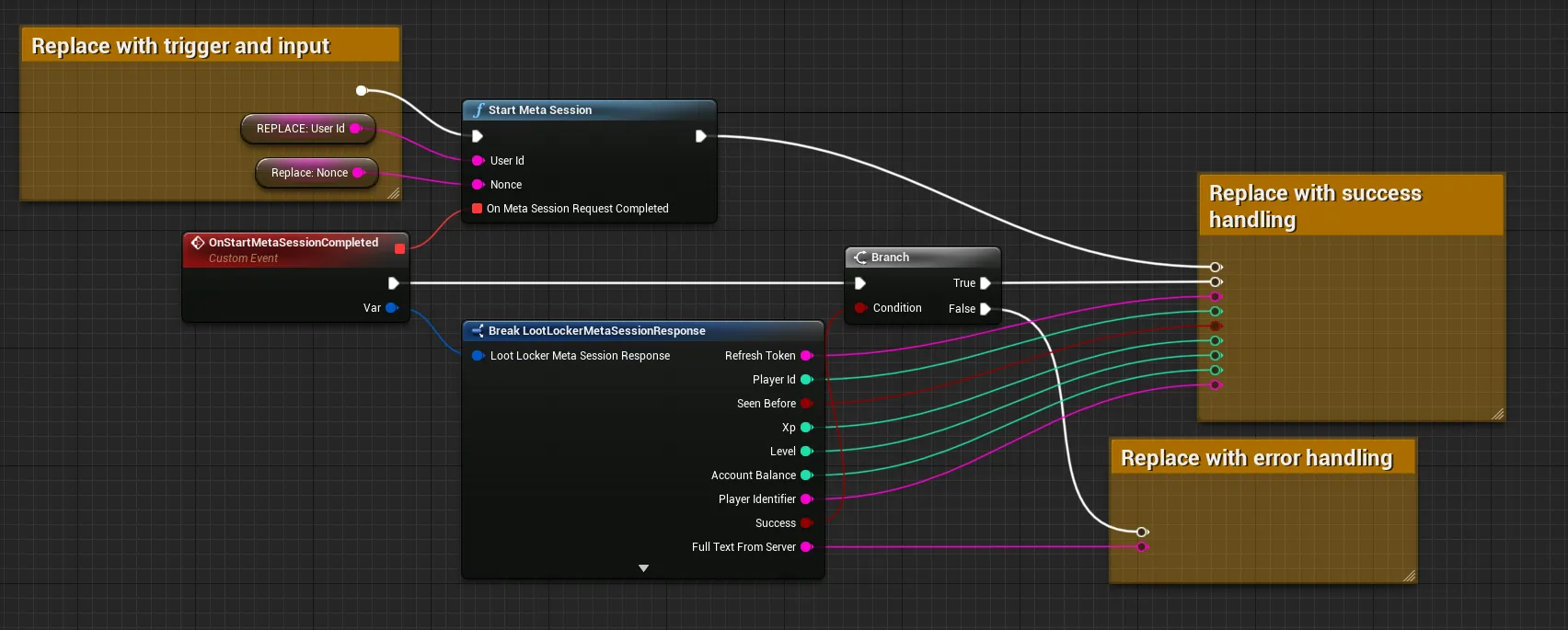The image size is (1568, 630).
Task: Click the reroute pin in trigger comment box
Action: (362, 90)
